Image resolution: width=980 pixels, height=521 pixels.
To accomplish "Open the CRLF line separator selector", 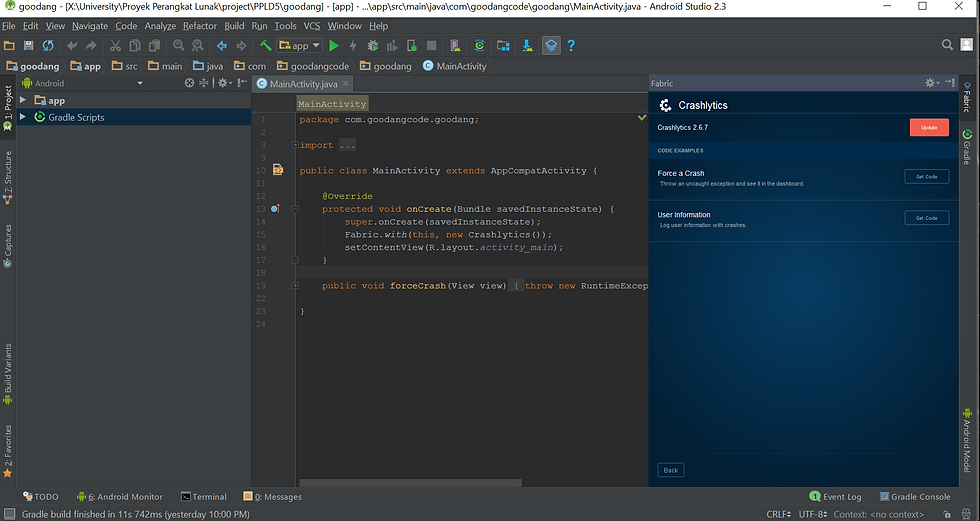I will coord(779,514).
